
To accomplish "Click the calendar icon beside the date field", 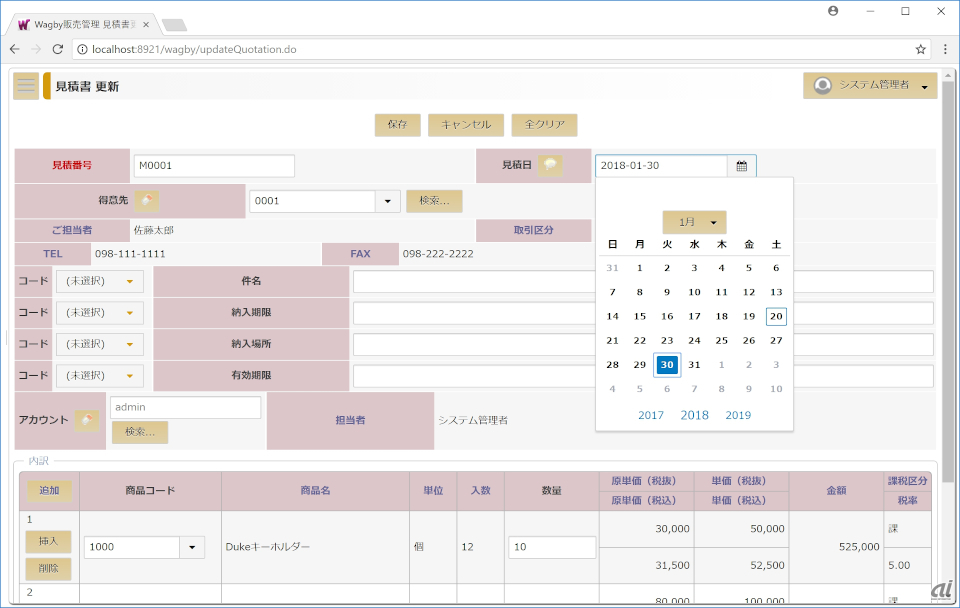I will click(x=742, y=166).
